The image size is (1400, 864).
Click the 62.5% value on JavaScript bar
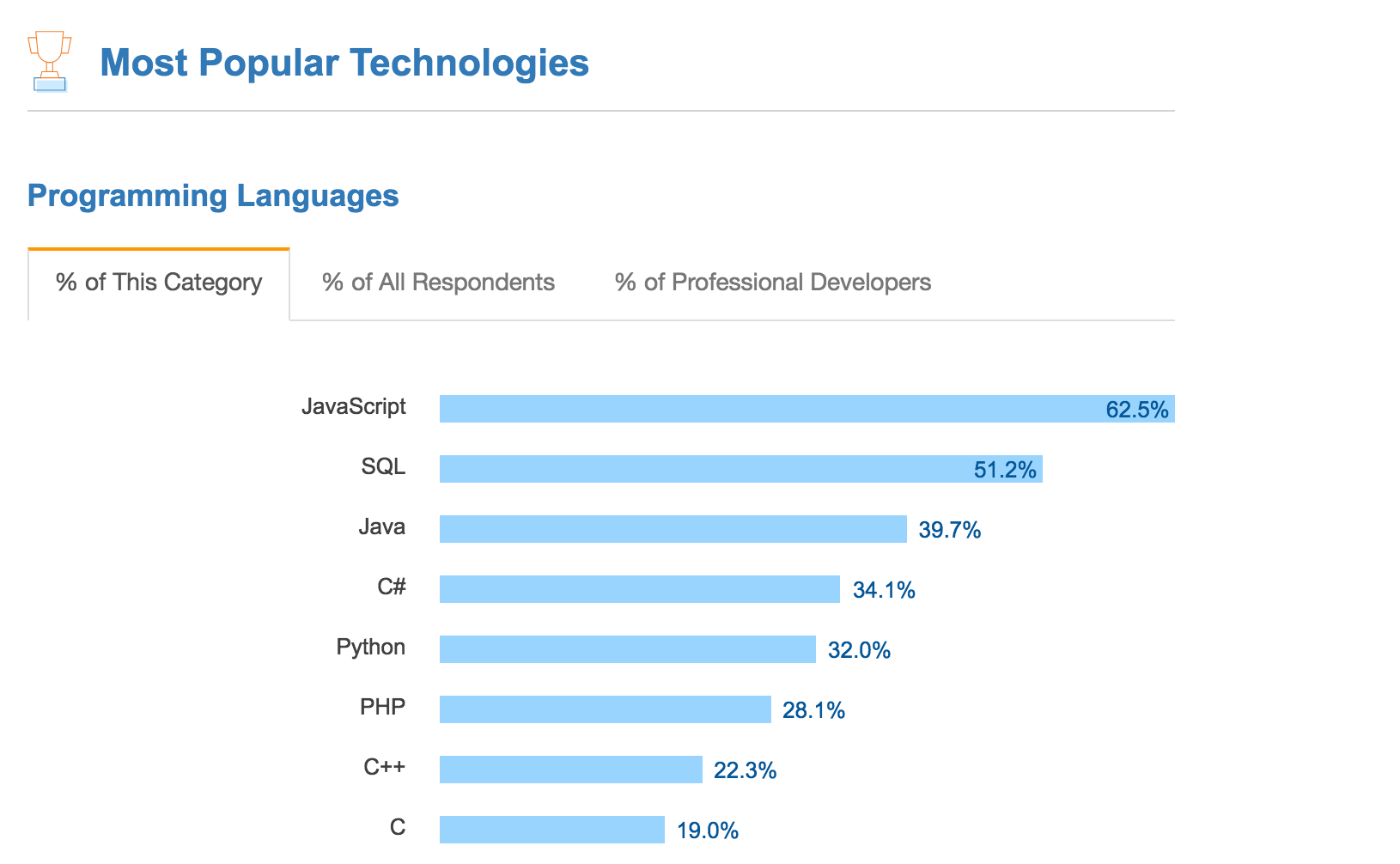[x=1137, y=410]
